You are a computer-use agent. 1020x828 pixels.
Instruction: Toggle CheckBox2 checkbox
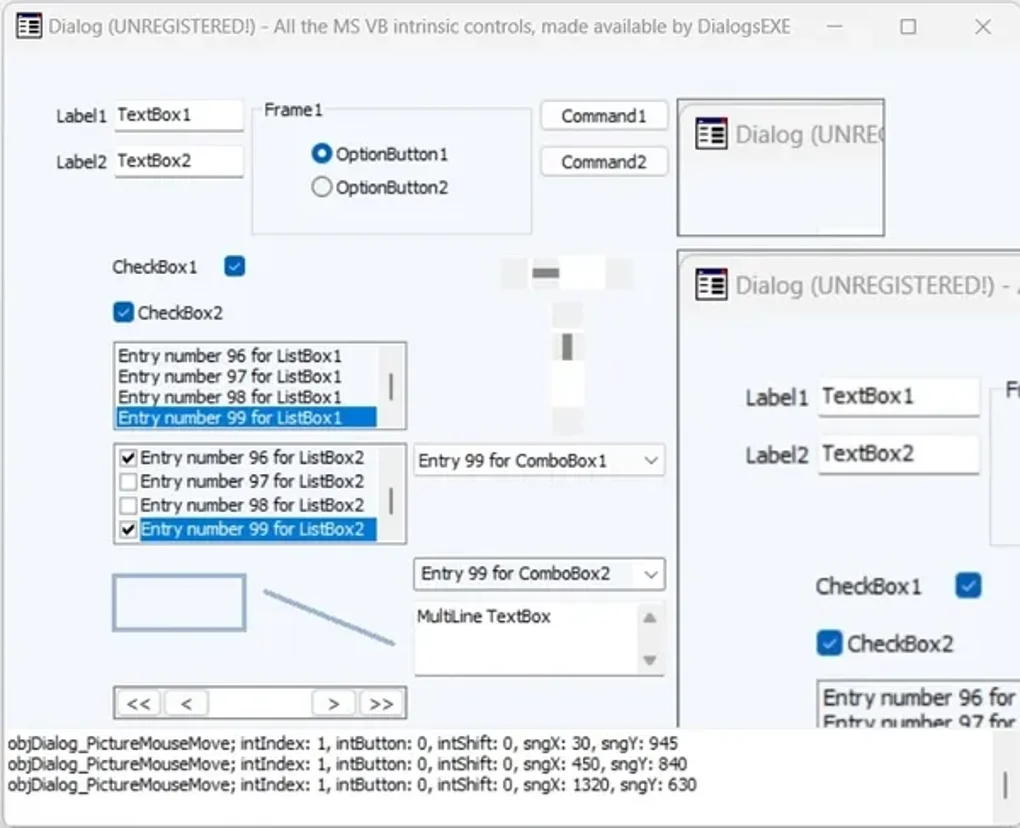coord(123,312)
